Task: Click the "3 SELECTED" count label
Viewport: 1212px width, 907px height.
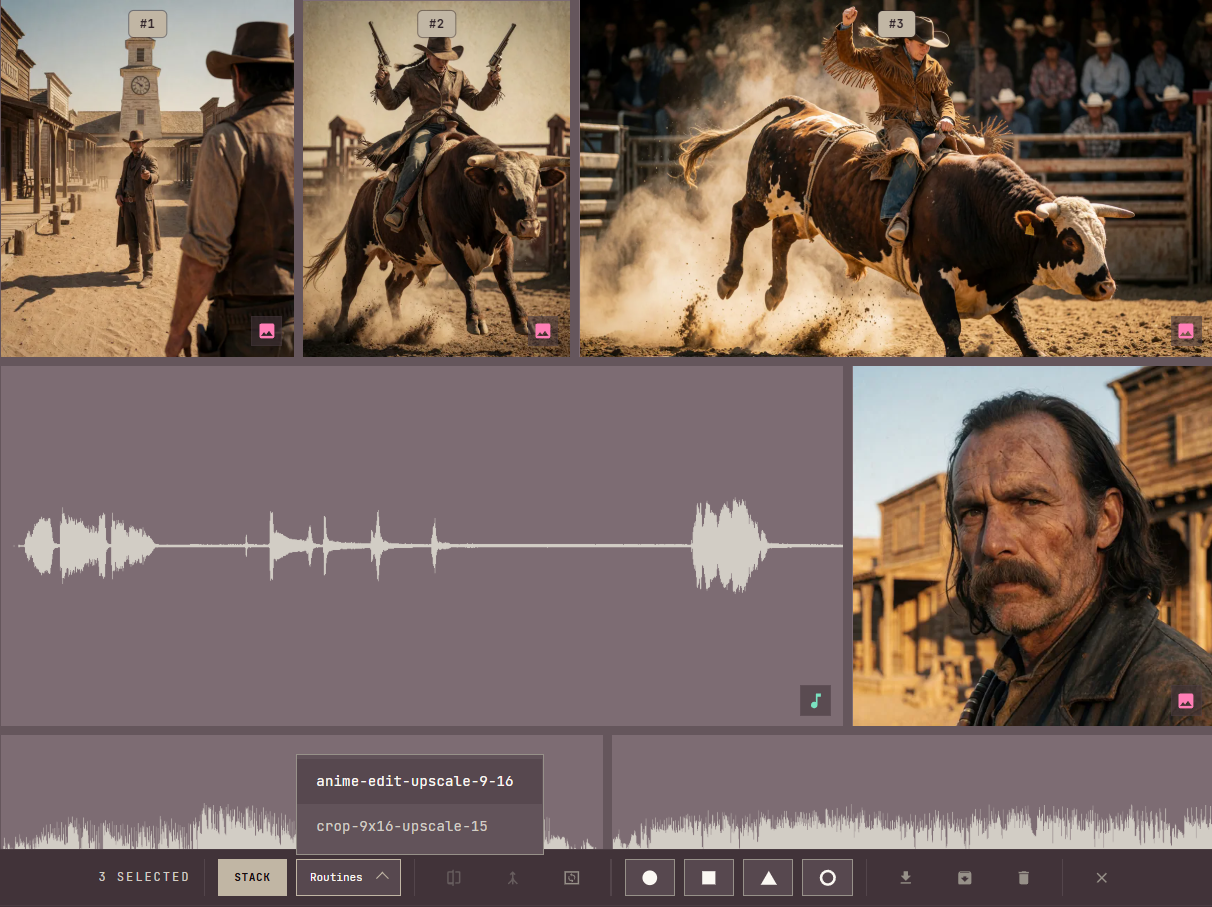Action: pyautogui.click(x=144, y=877)
